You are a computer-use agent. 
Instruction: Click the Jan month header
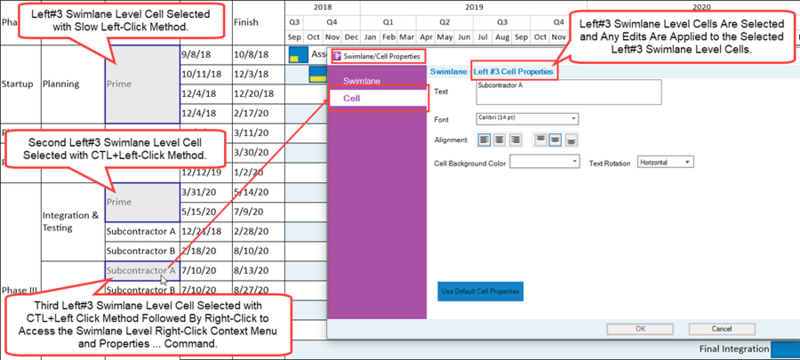[x=370, y=37]
